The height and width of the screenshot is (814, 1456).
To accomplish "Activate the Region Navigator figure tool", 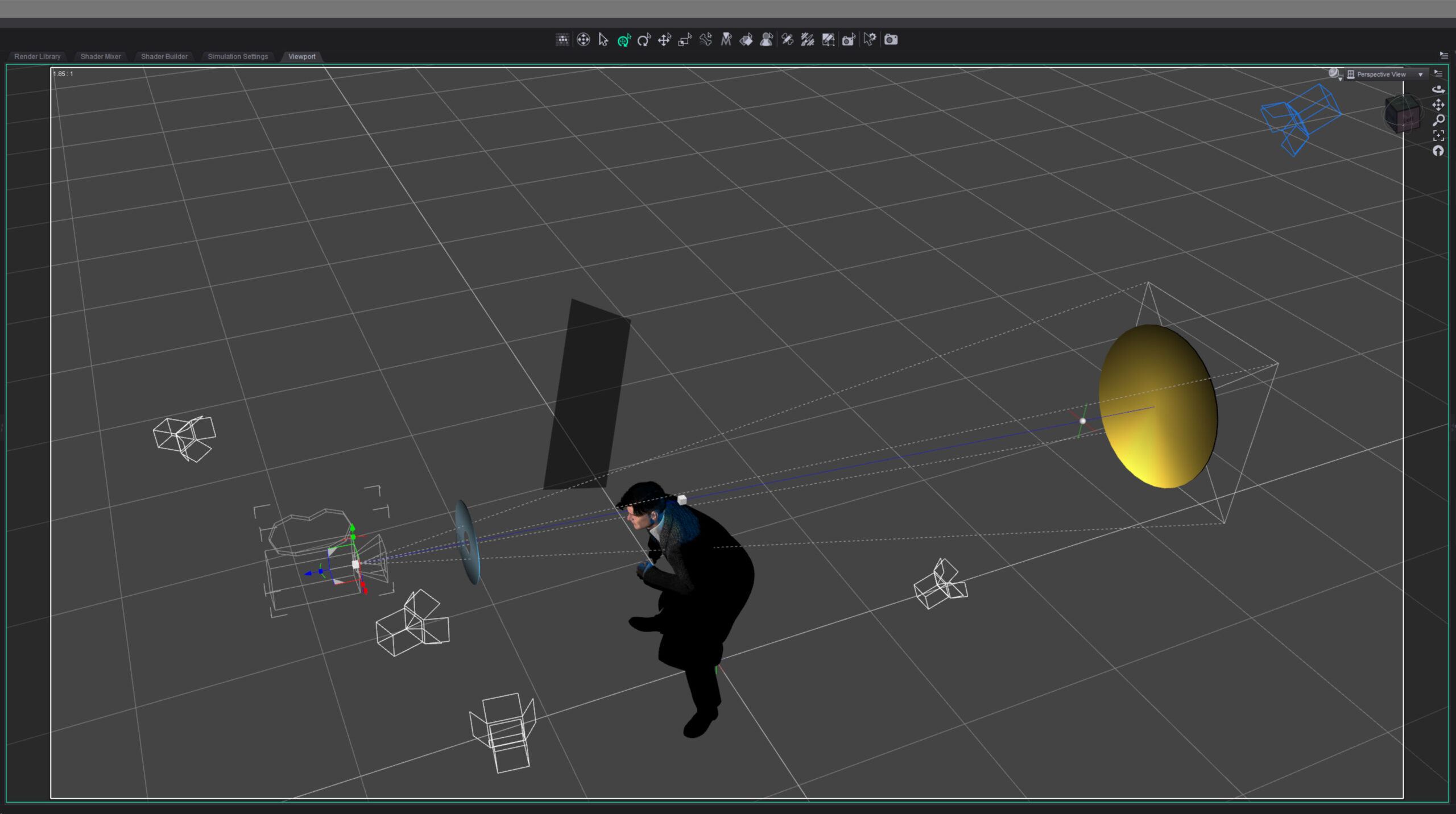I will (x=767, y=40).
